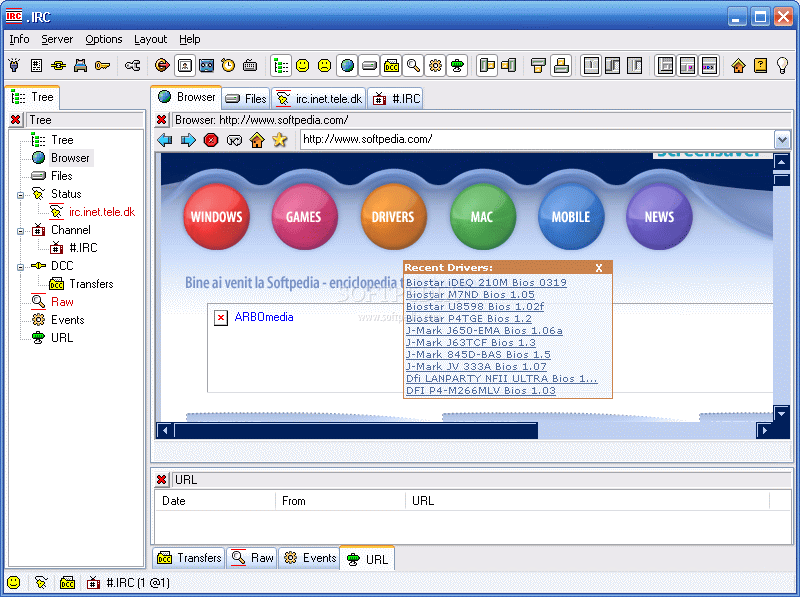Viewport: 800px width, 597px height.
Task: Click the home icon in main toolbar
Action: (x=738, y=65)
